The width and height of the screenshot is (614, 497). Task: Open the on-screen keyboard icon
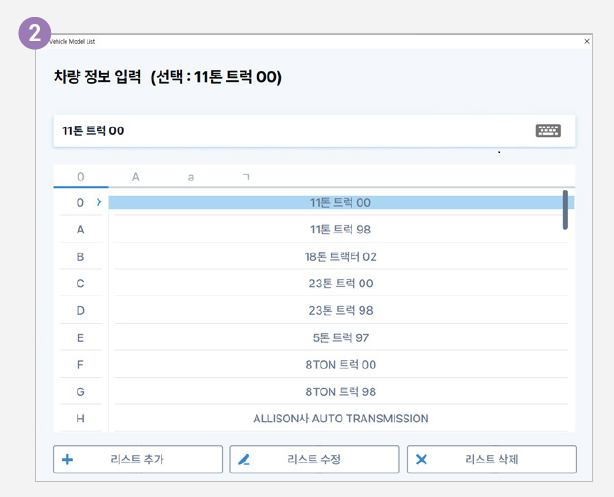pyautogui.click(x=548, y=131)
